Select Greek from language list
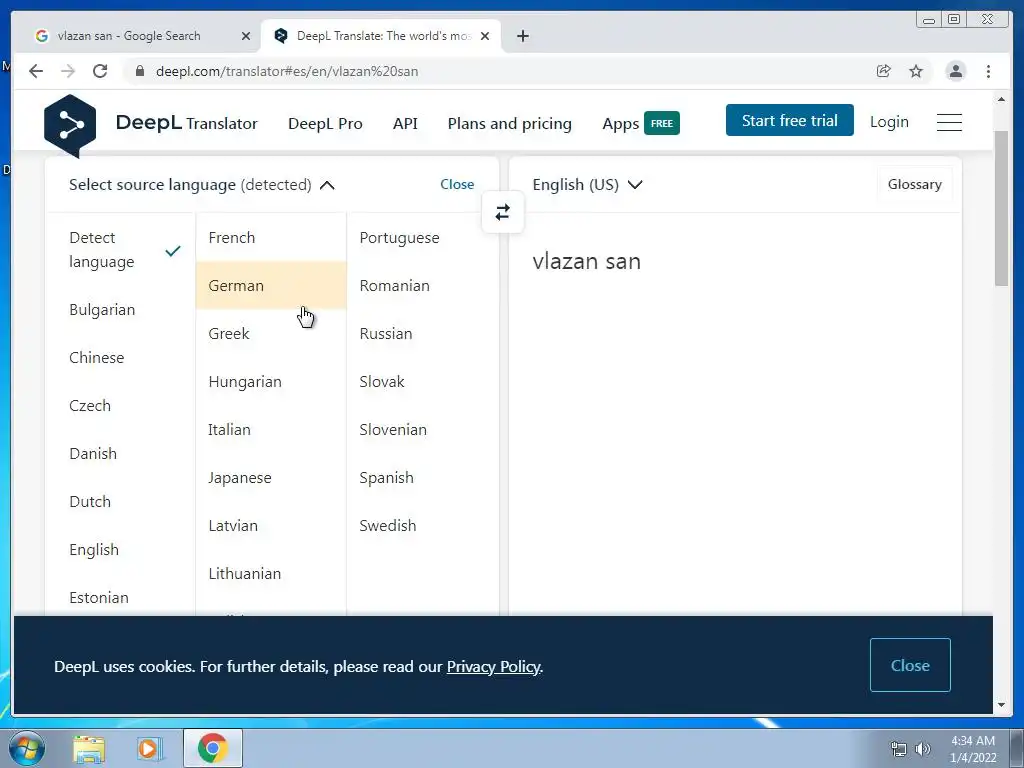Screen dimensions: 1024x768 pos(271,334)
